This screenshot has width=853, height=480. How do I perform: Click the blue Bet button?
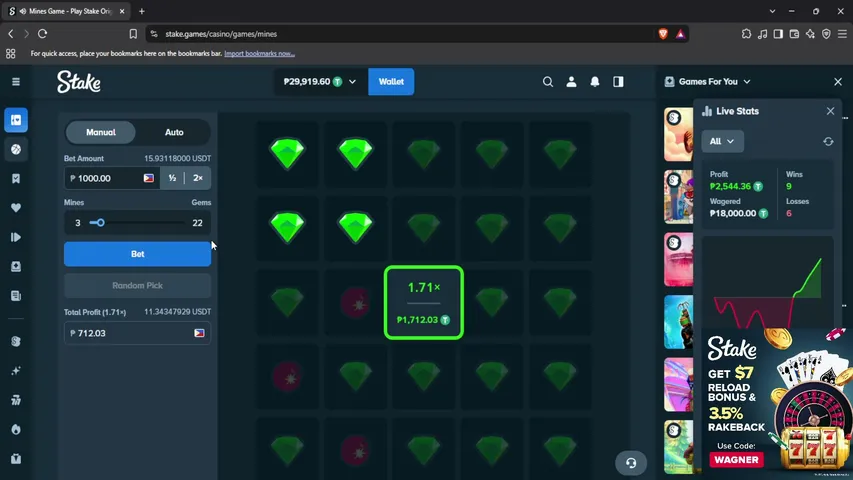click(x=138, y=254)
